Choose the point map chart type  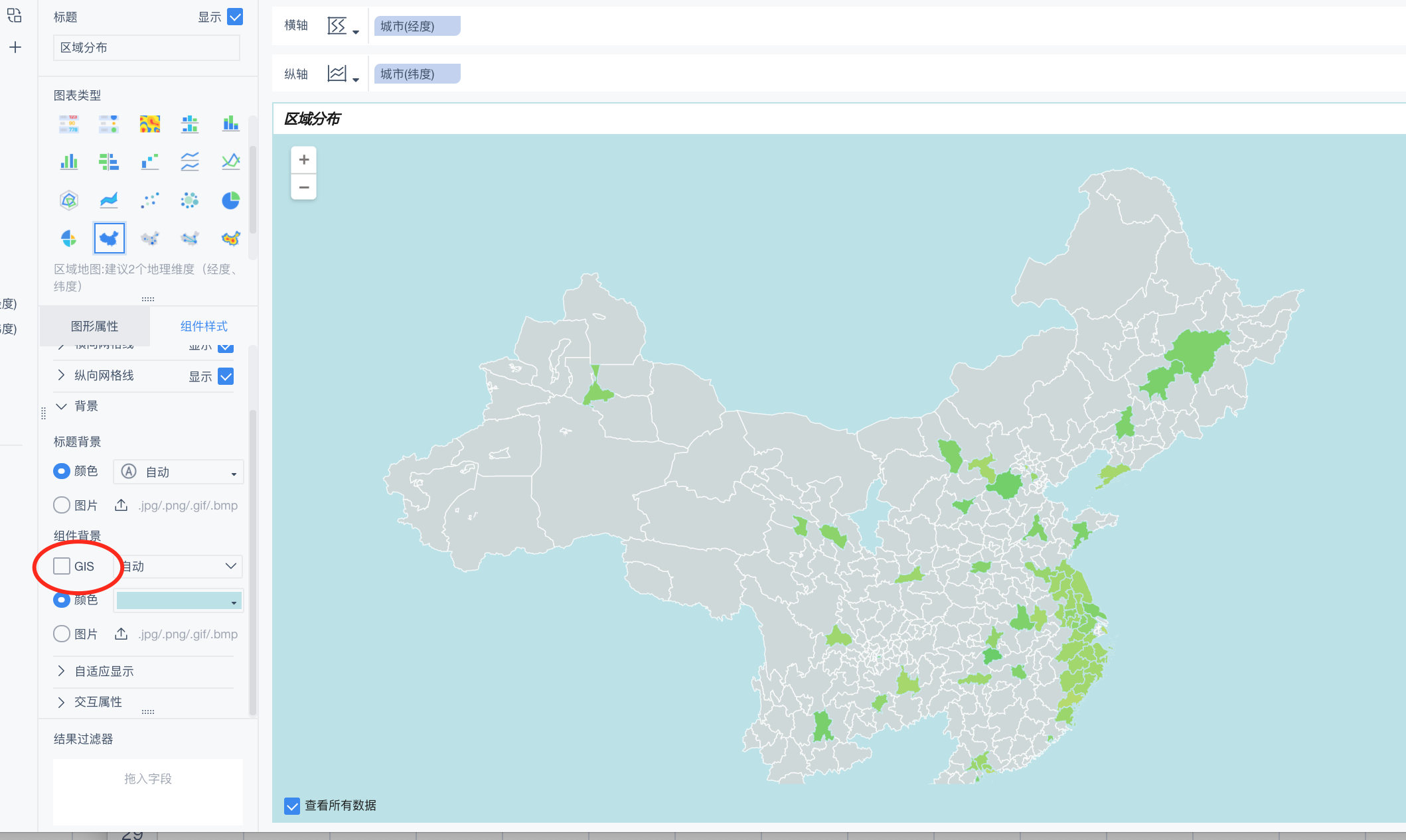click(150, 238)
